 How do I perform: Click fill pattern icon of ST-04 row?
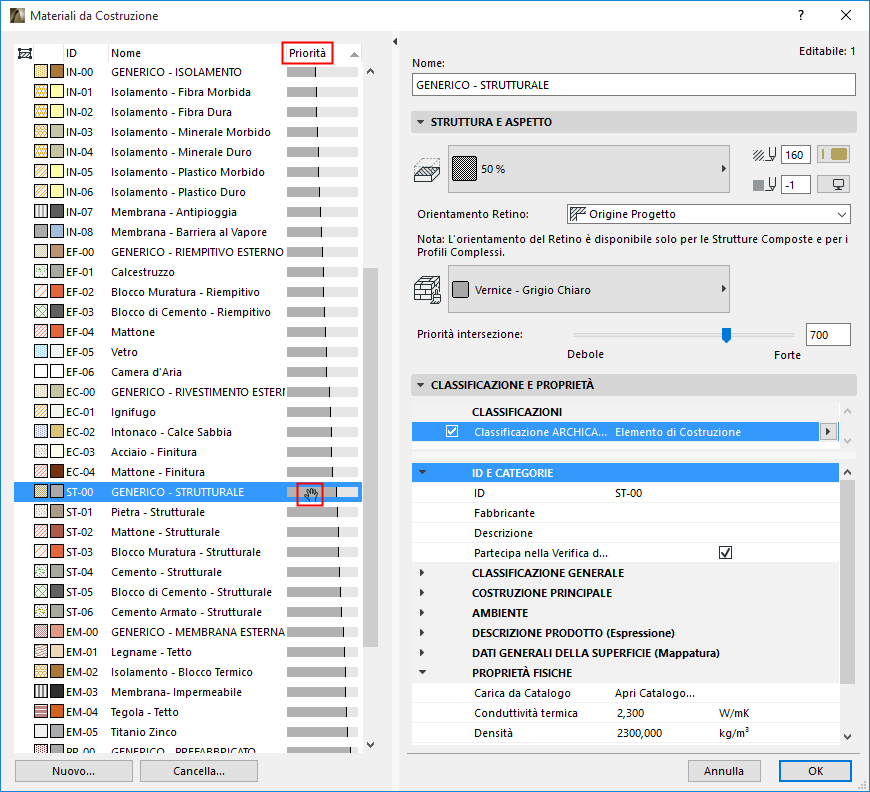coord(41,572)
